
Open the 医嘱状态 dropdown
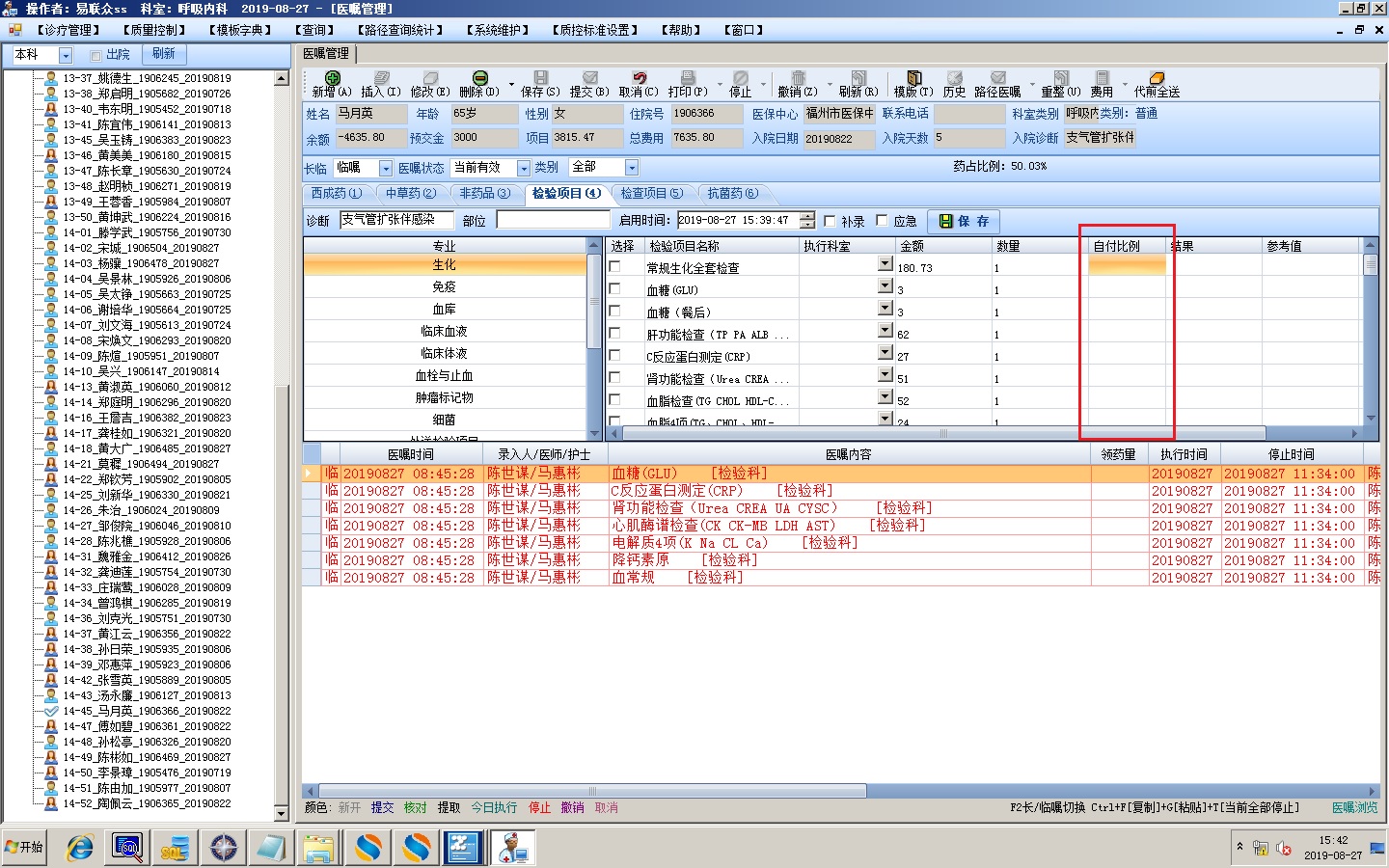pos(524,168)
